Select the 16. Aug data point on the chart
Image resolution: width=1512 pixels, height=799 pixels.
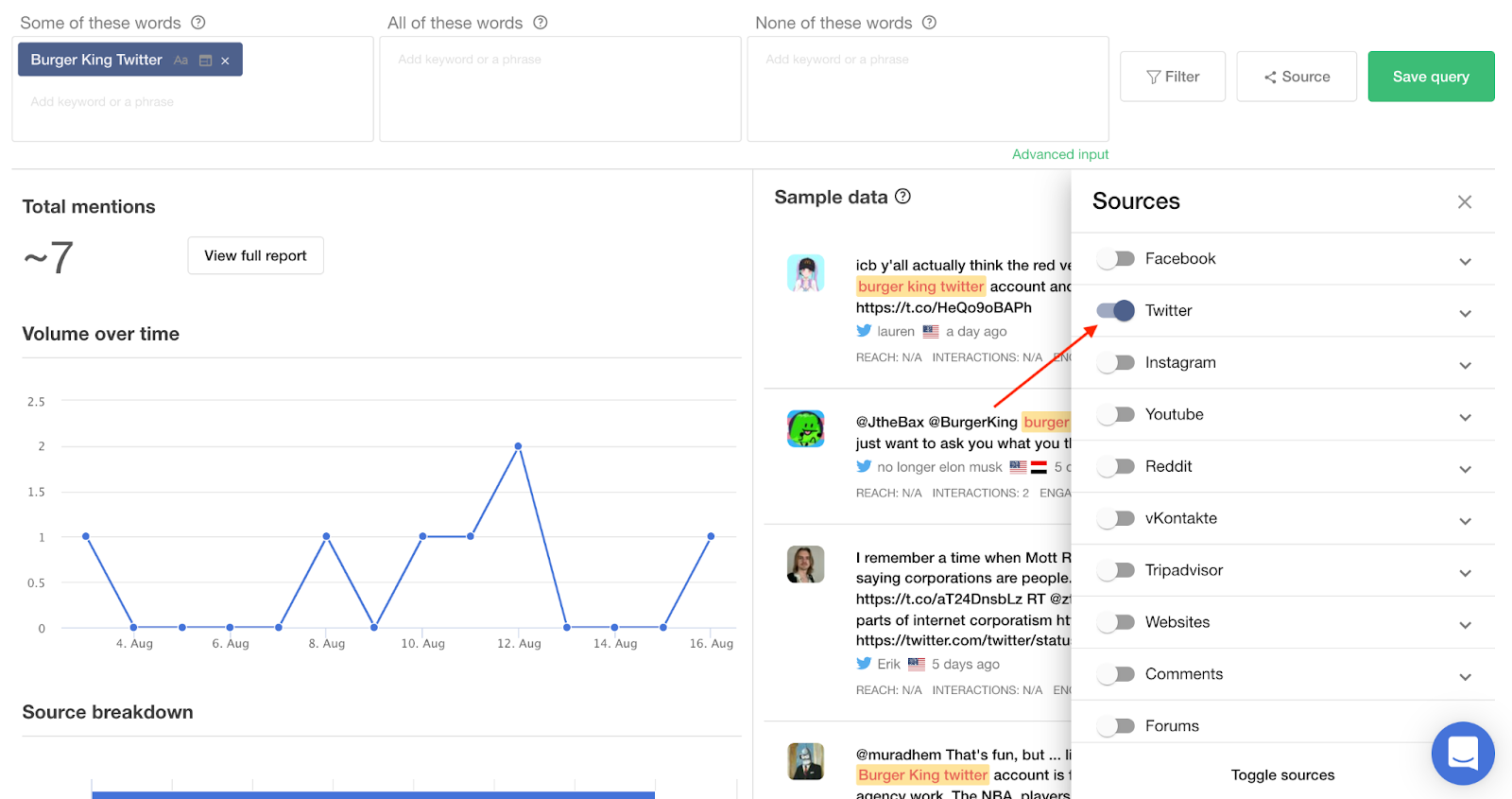click(711, 536)
